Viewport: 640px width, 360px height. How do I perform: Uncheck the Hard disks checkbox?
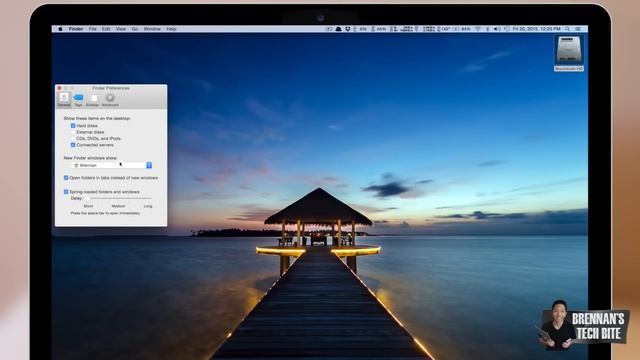pos(73,126)
